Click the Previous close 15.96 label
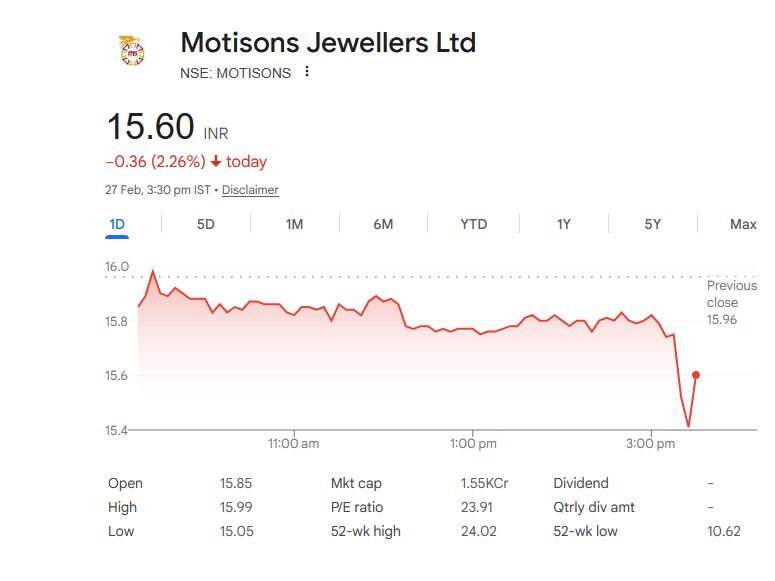 coord(723,302)
